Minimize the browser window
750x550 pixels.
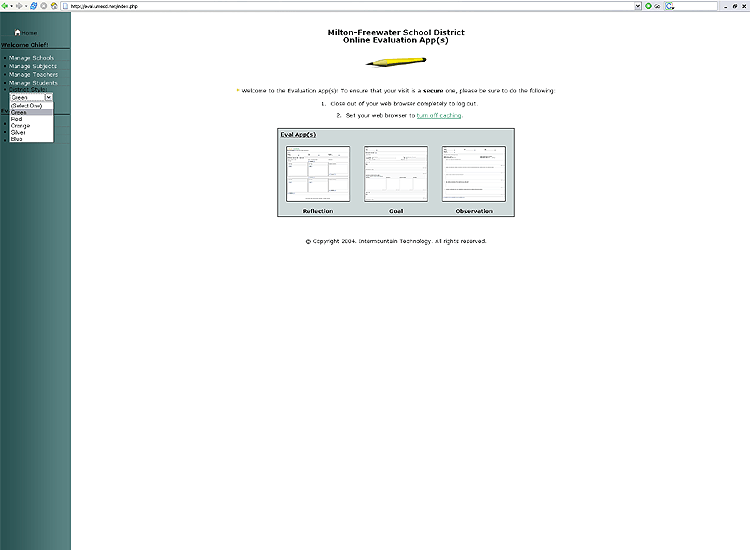click(726, 6)
